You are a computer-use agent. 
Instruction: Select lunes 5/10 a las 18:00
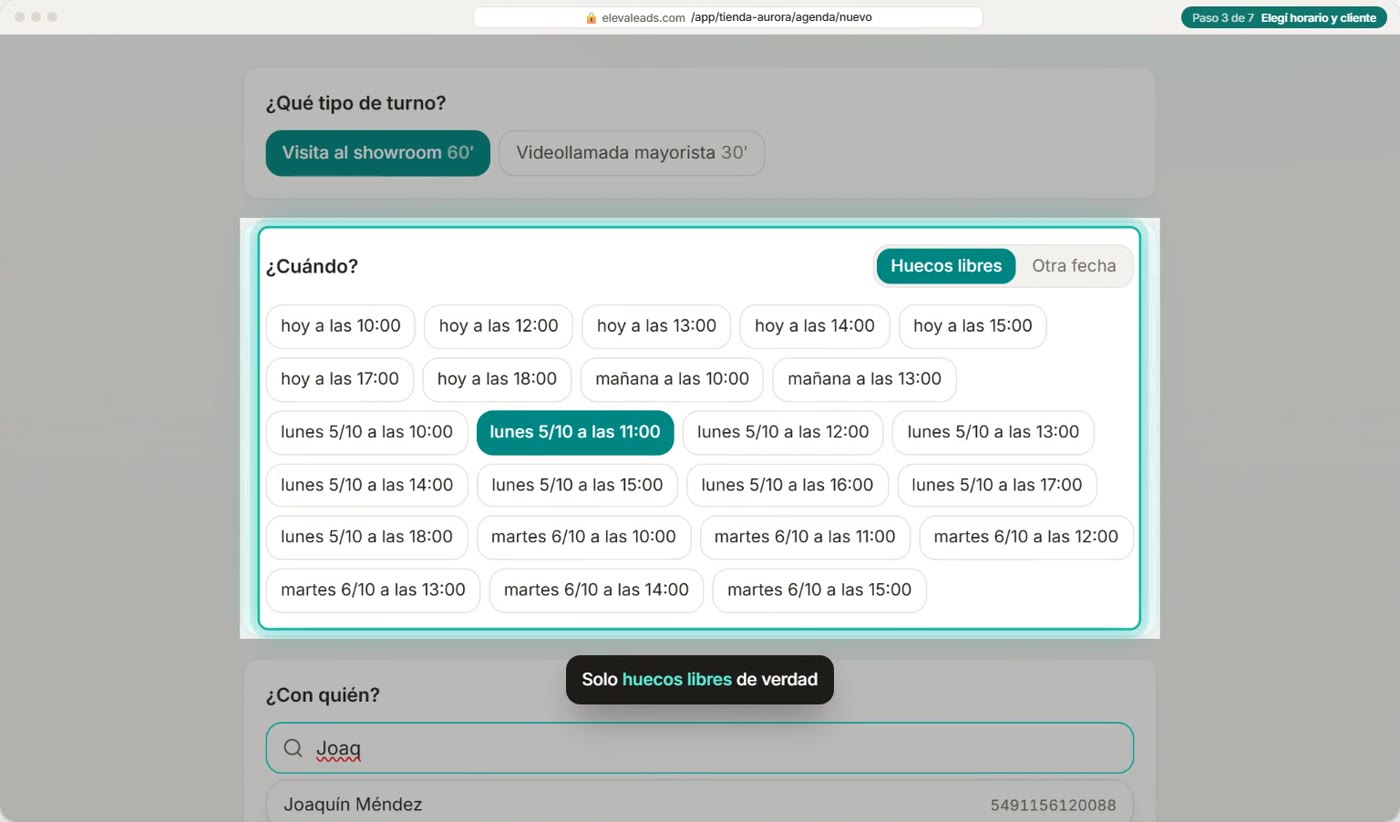[367, 537]
